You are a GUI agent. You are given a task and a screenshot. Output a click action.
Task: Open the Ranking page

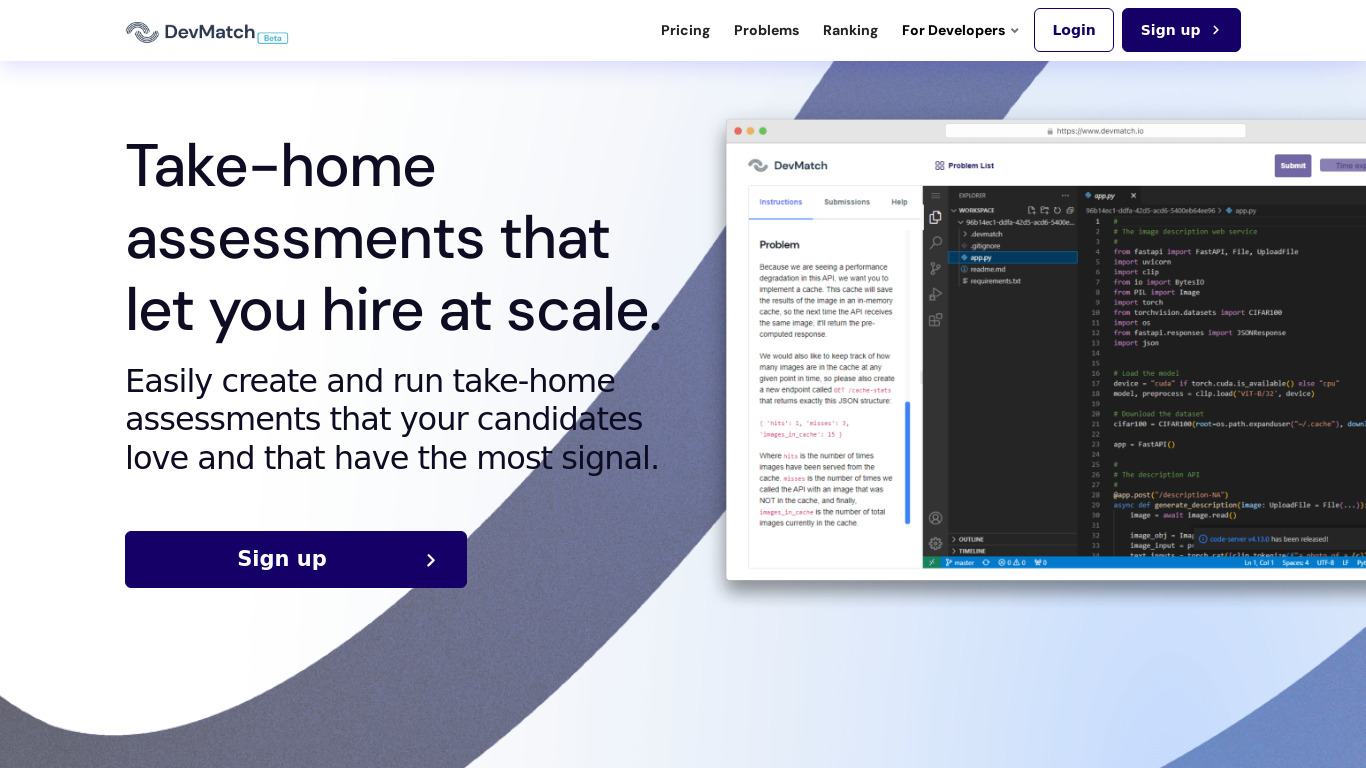pyautogui.click(x=850, y=30)
